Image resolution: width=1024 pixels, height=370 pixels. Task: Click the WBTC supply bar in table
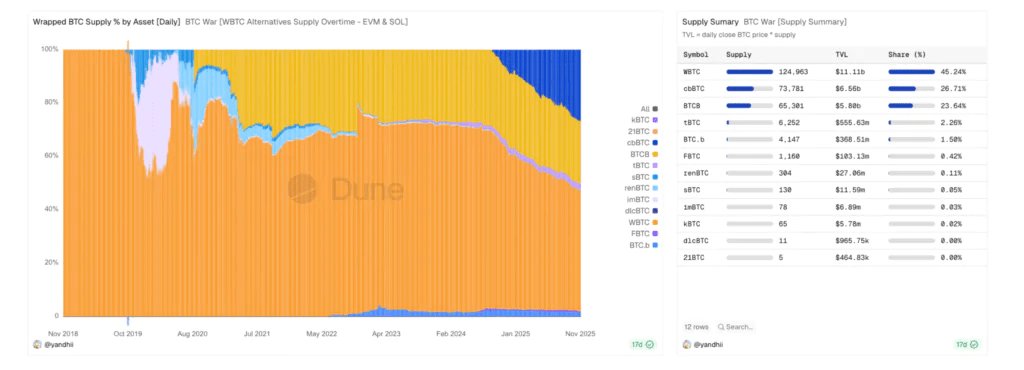749,72
